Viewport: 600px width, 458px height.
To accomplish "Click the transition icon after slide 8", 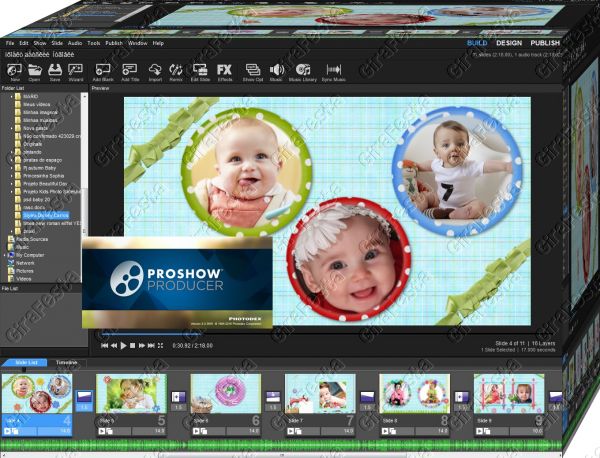I will (462, 397).
